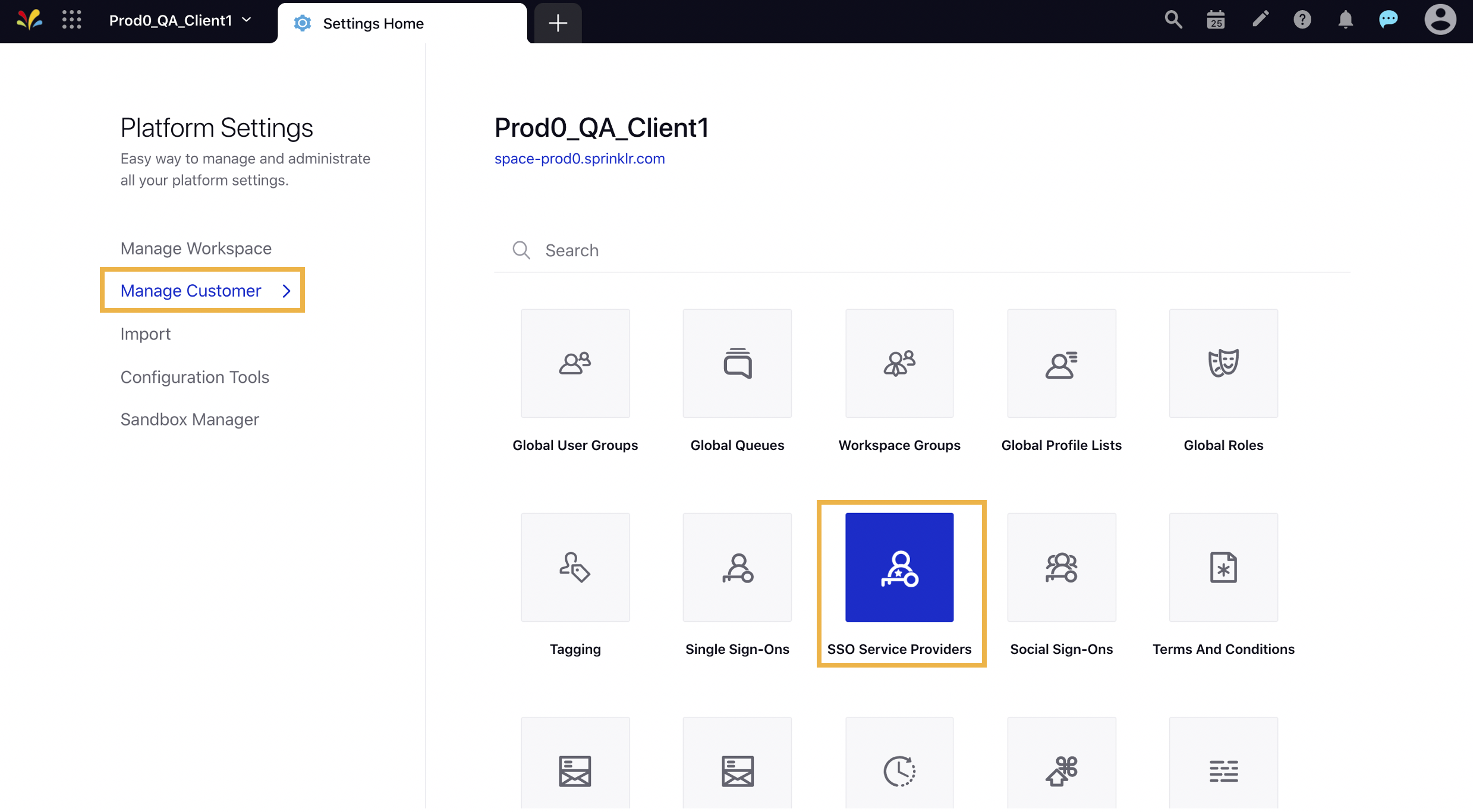1473x812 pixels.
Task: Open Global Queues tile
Action: 737,363
